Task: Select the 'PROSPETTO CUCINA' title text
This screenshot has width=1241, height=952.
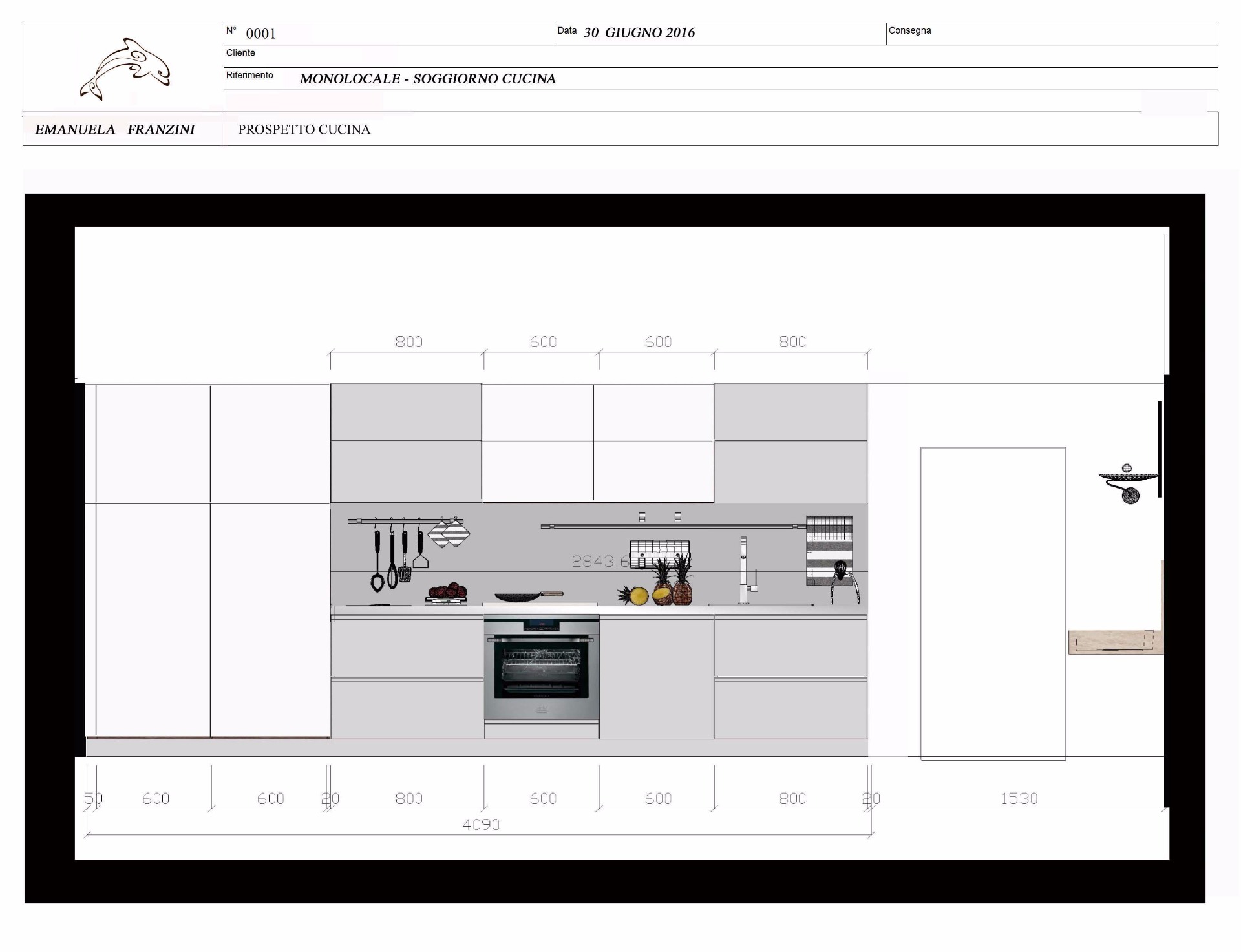Action: tap(304, 129)
